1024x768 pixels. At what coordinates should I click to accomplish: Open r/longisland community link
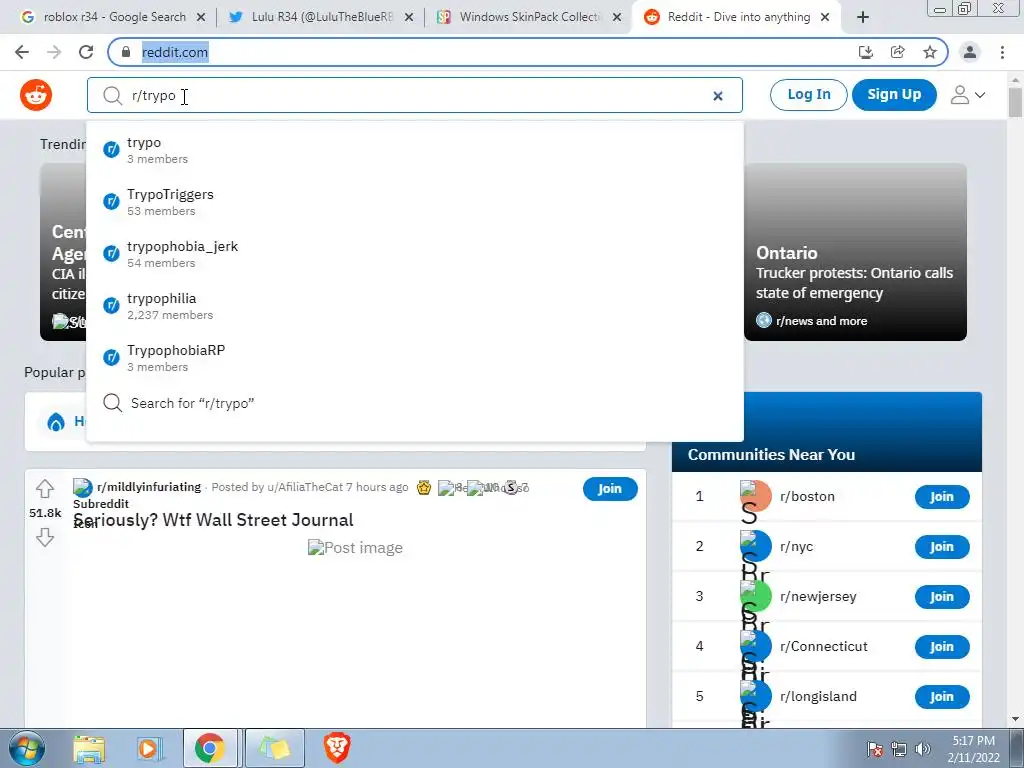coord(818,696)
